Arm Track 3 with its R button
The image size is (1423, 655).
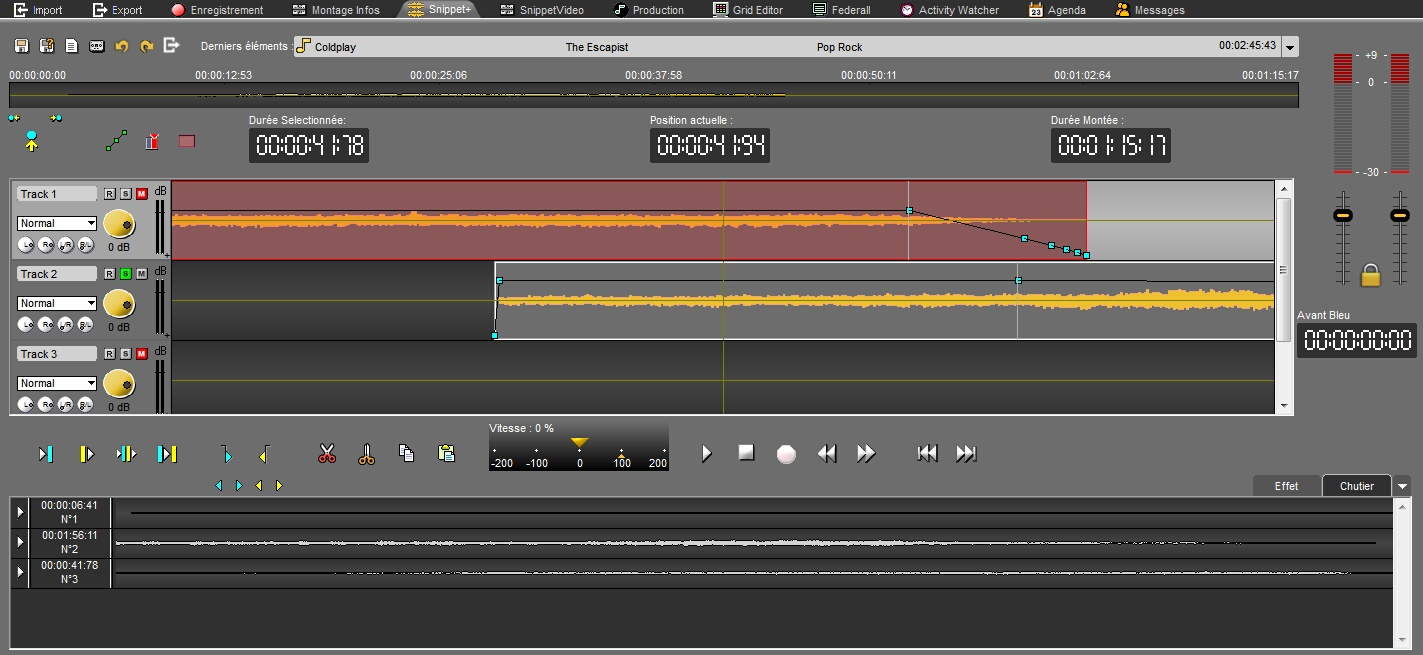tap(110, 354)
